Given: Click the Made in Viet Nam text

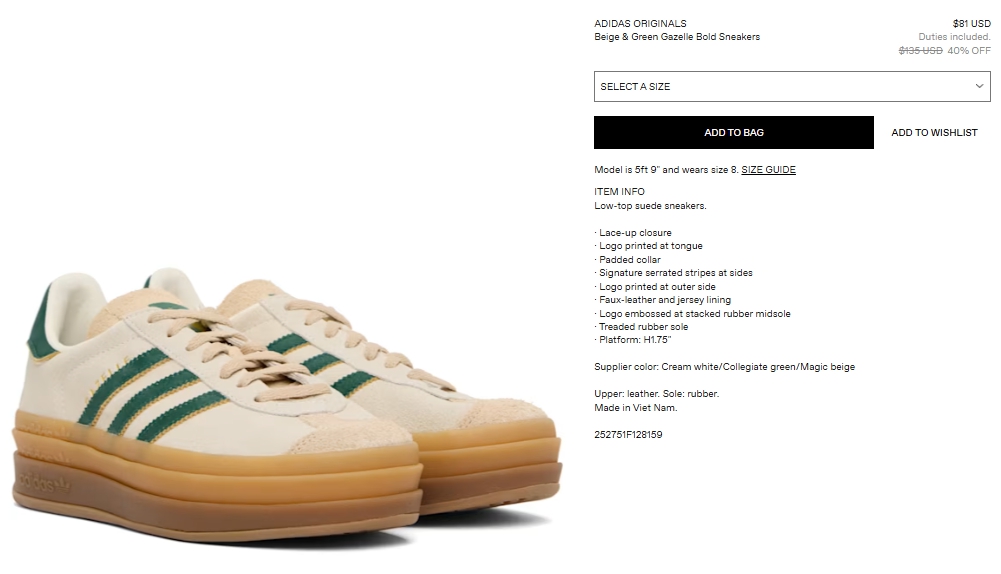Looking at the screenshot, I should 636,407.
